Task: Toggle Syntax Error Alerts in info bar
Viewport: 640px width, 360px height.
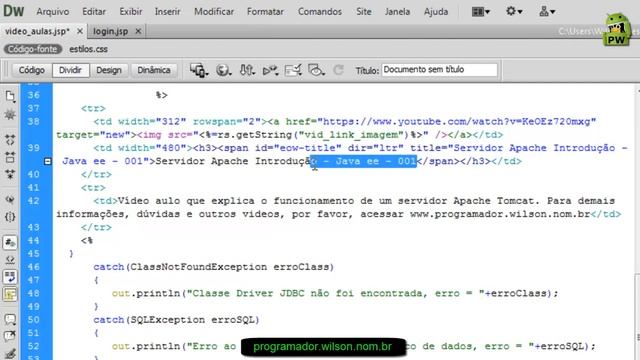Action: 10,294
